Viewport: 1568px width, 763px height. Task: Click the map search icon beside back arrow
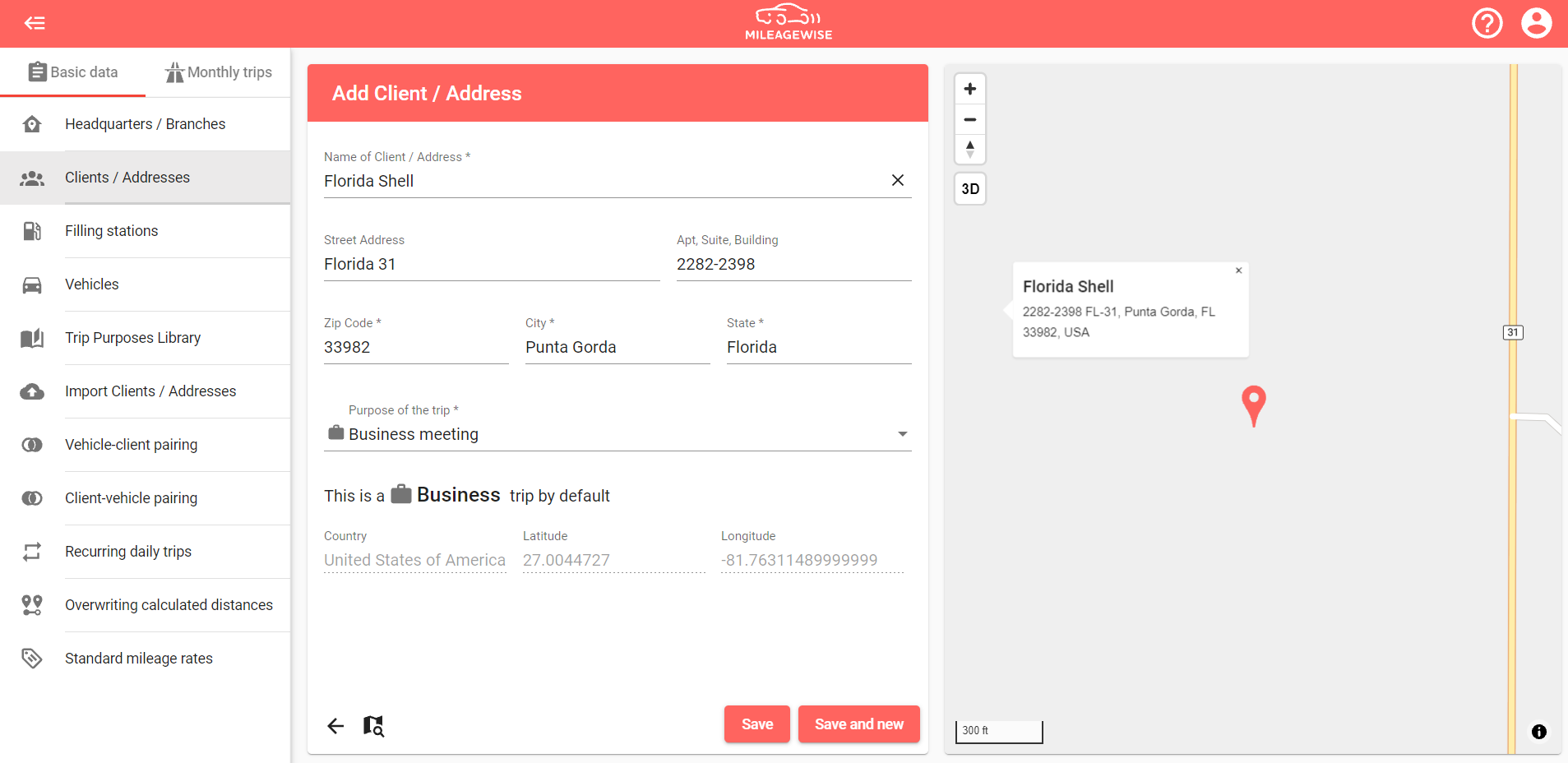373,725
